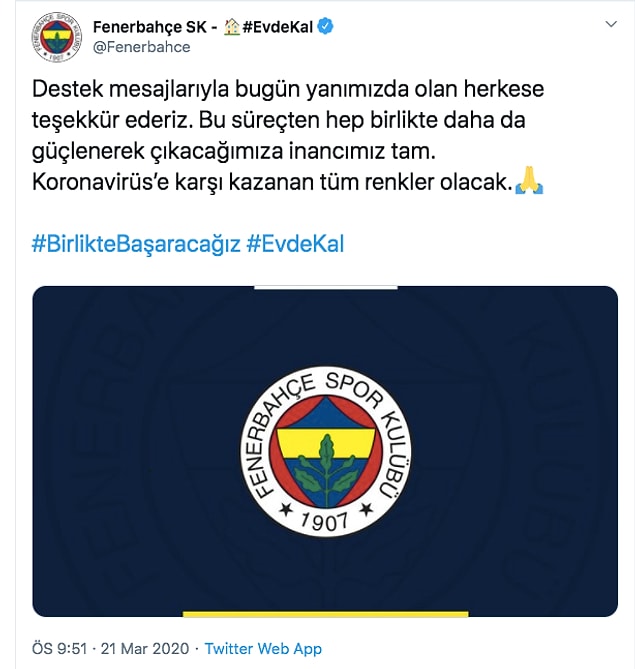Expand the tweet options chevron
Viewport: 635px width, 669px height.
pyautogui.click(x=611, y=24)
